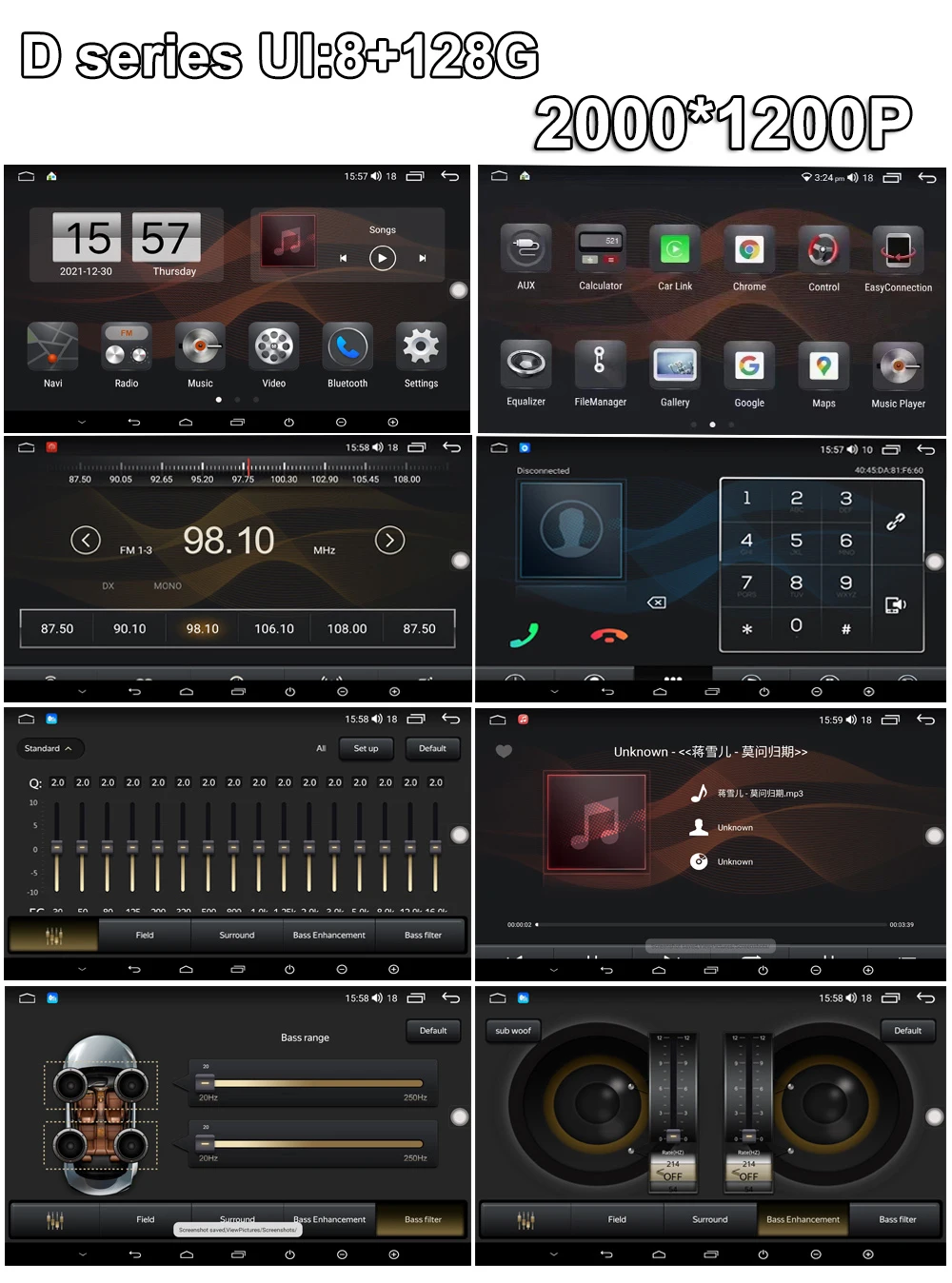Open the Control steering wheel app

[823, 249]
